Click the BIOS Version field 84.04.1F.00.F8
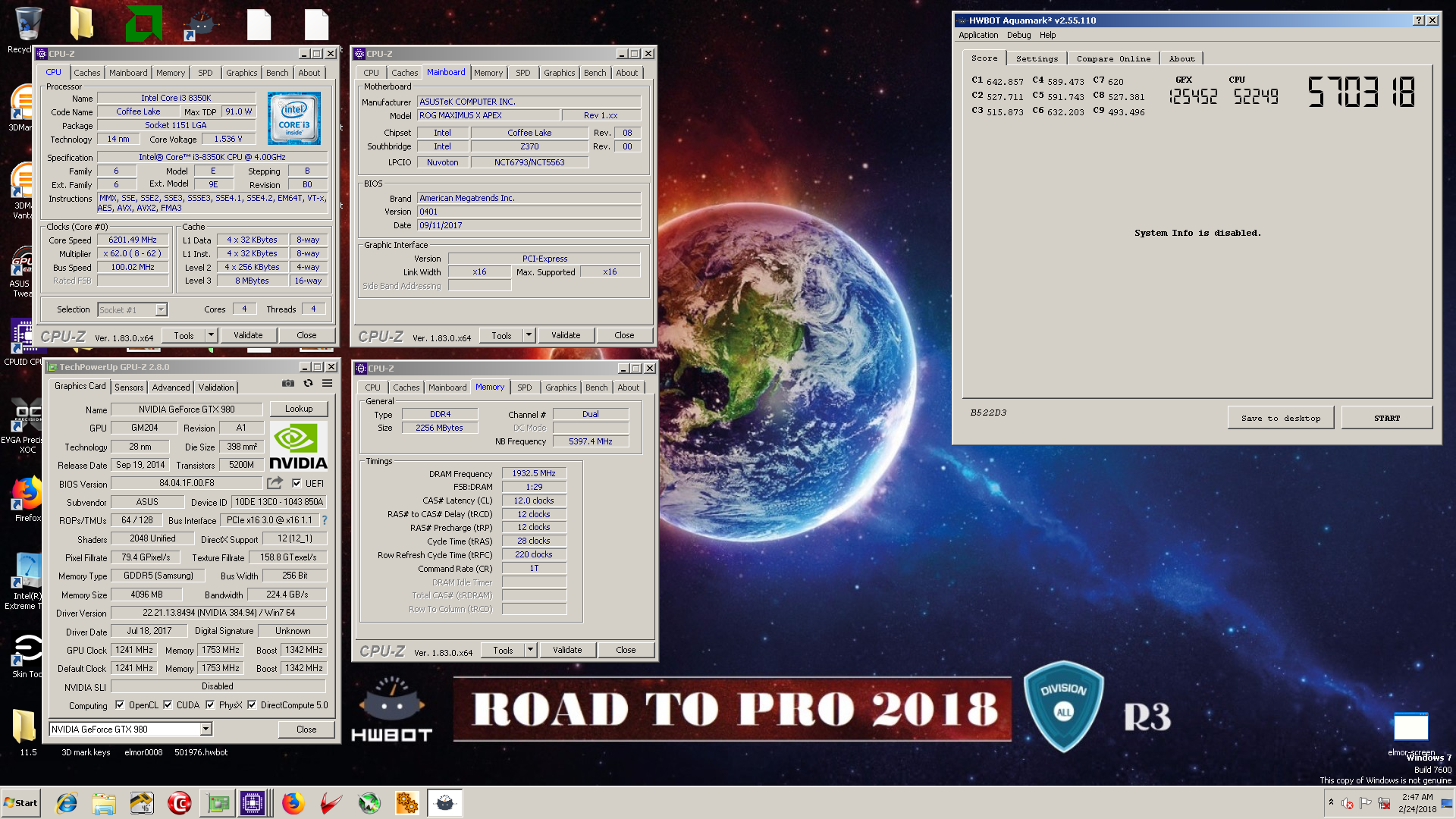Screen dimensions: 1456x819 pyautogui.click(x=187, y=483)
